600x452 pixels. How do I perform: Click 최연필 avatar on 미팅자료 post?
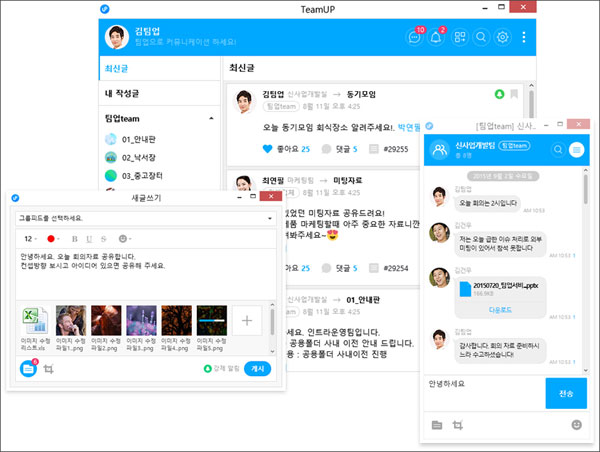pyautogui.click(x=245, y=183)
